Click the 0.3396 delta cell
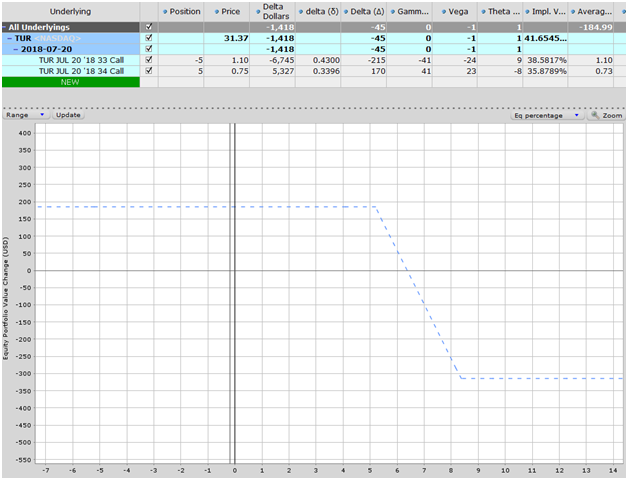Image resolution: width=628 pixels, height=480 pixels. click(318, 71)
